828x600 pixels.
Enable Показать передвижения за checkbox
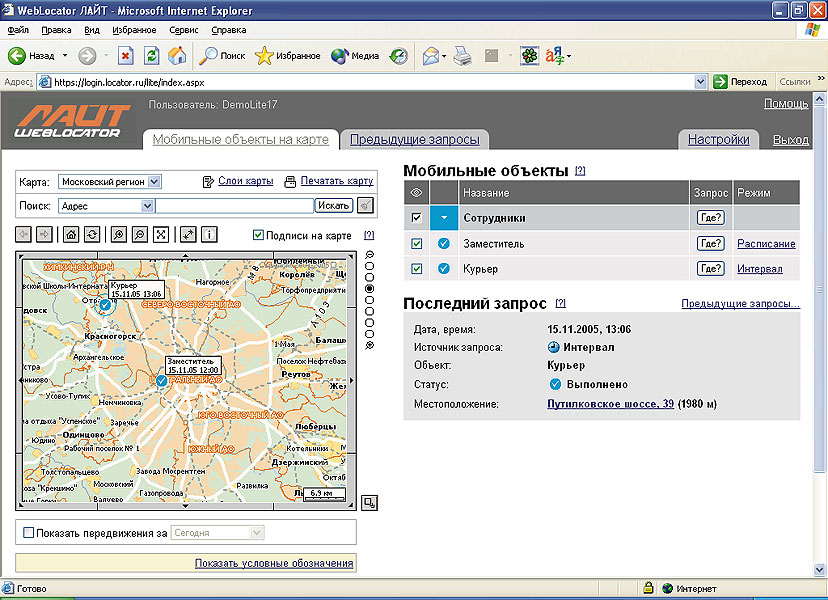pos(29,532)
